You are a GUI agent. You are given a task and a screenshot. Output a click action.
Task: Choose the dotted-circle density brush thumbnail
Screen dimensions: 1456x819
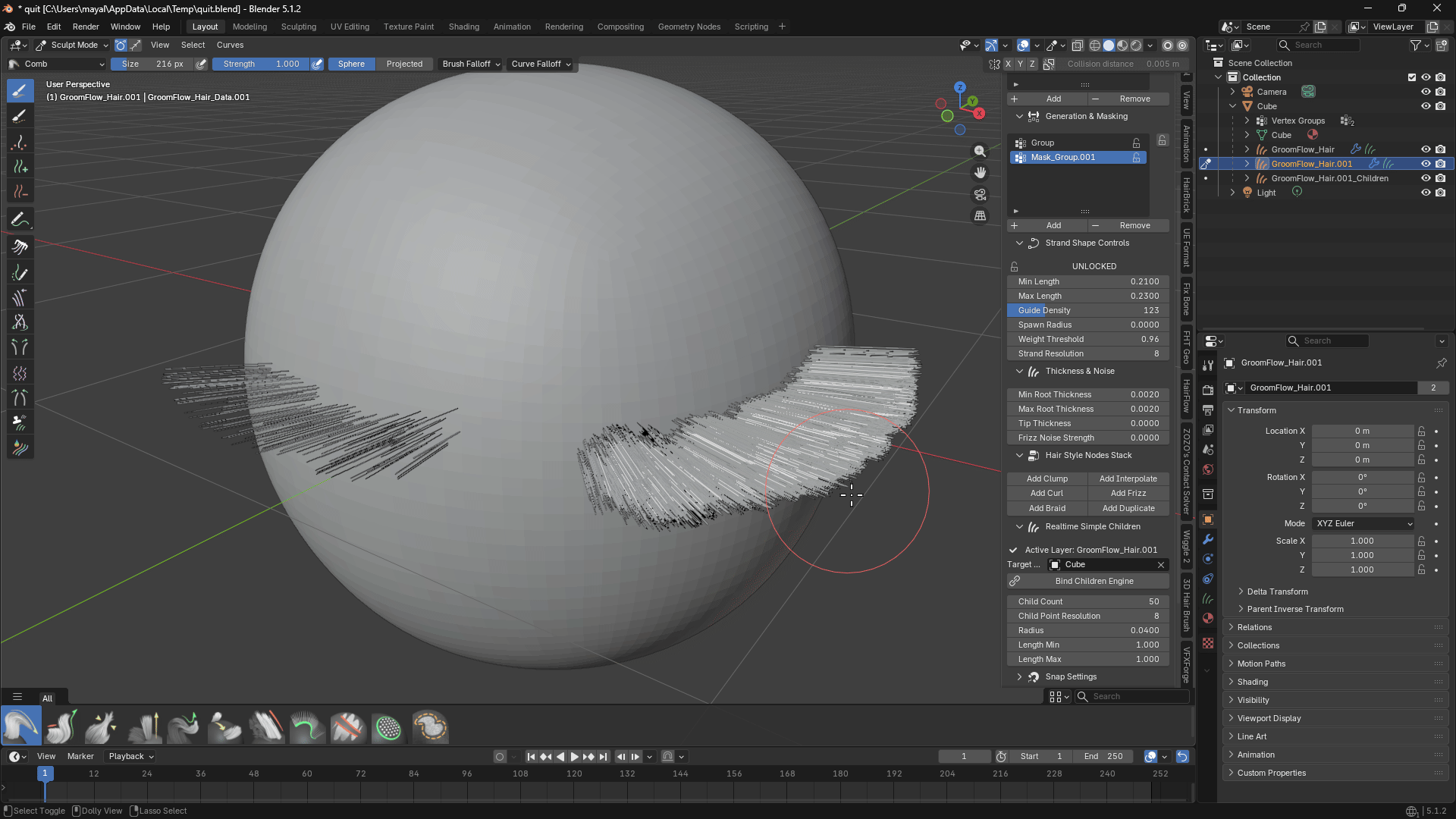[x=388, y=728]
